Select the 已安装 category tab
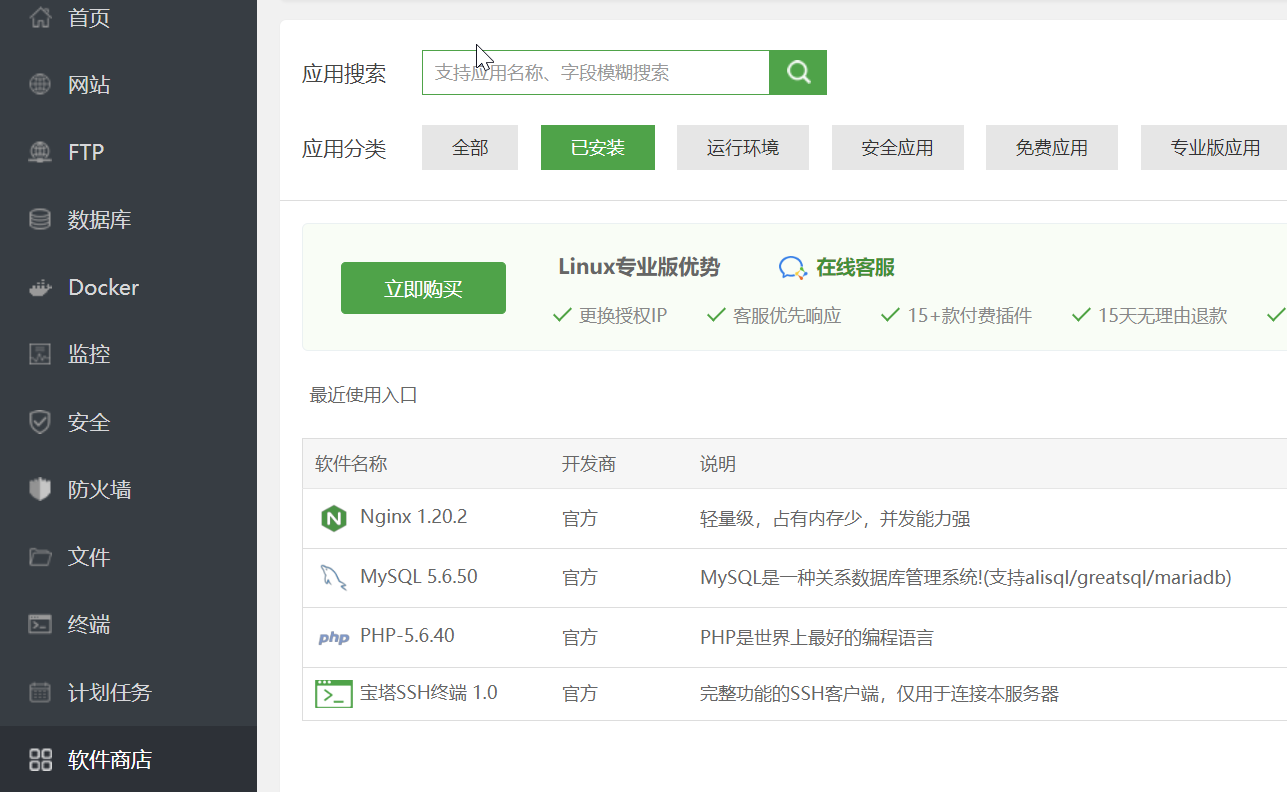 [598, 148]
